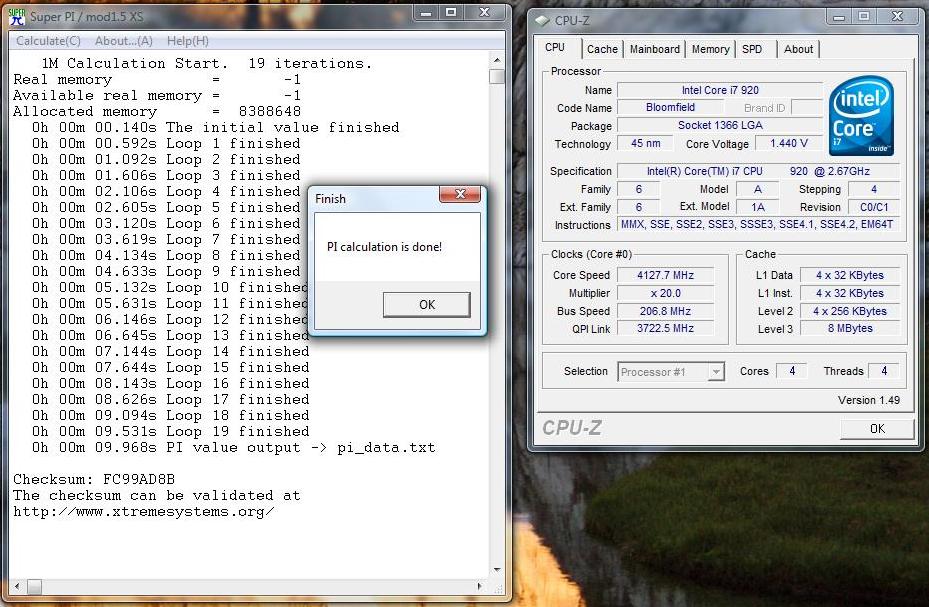This screenshot has height=607, width=929.
Task: Click the CPU-Z brand label at window bottom
Action: 572,428
